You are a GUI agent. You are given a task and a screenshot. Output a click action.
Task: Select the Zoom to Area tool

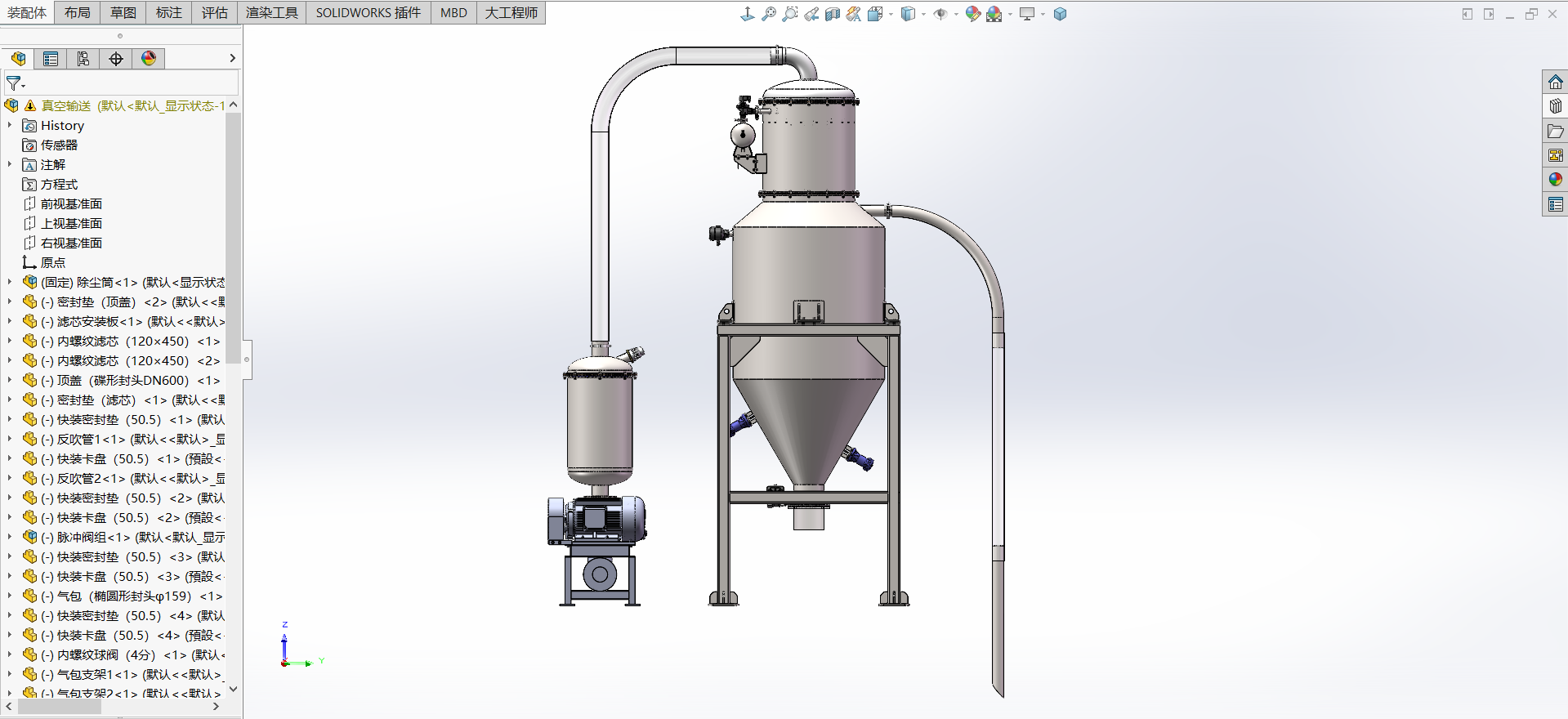tap(790, 14)
